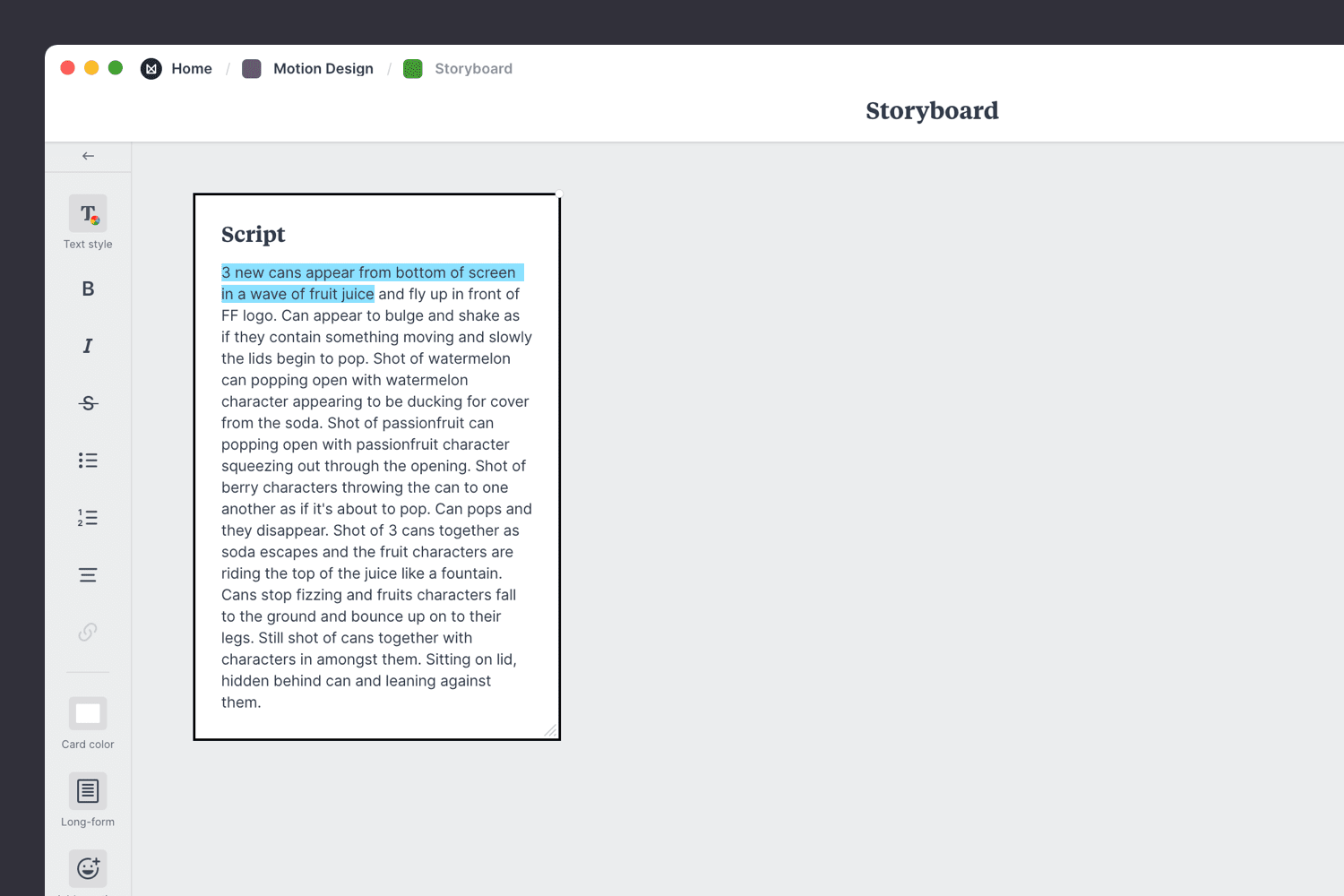This screenshot has width=1344, height=896.
Task: Click the disabled link tool
Action: (x=87, y=632)
